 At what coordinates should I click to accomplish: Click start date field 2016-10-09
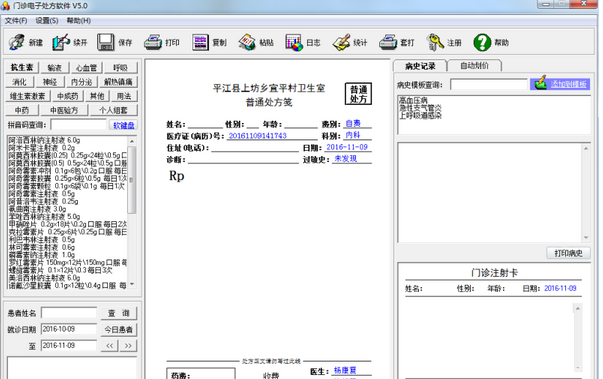click(69, 329)
